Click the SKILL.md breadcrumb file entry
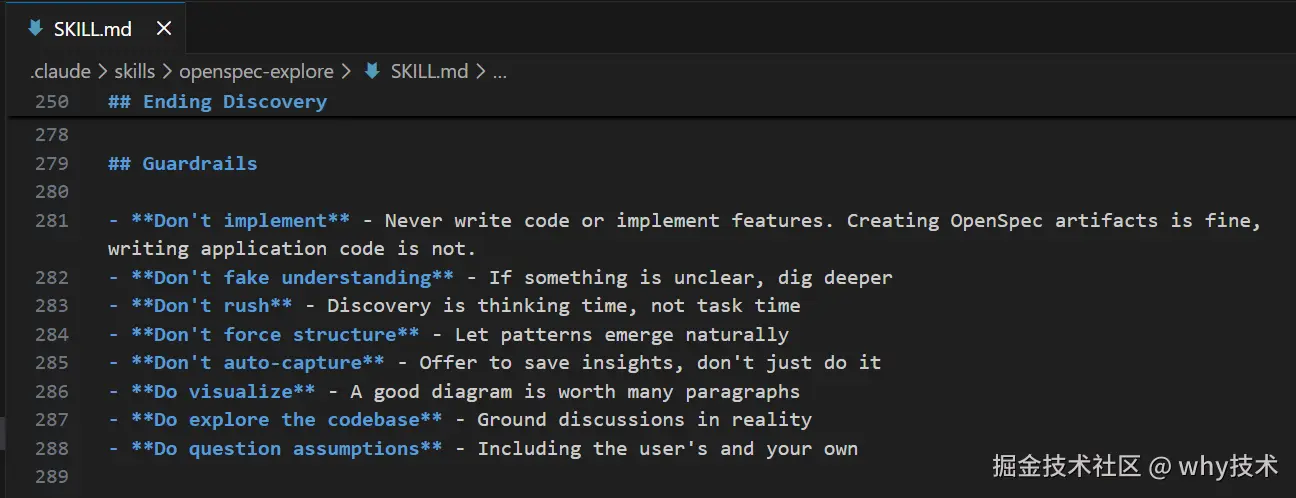This screenshot has width=1296, height=498. (429, 71)
